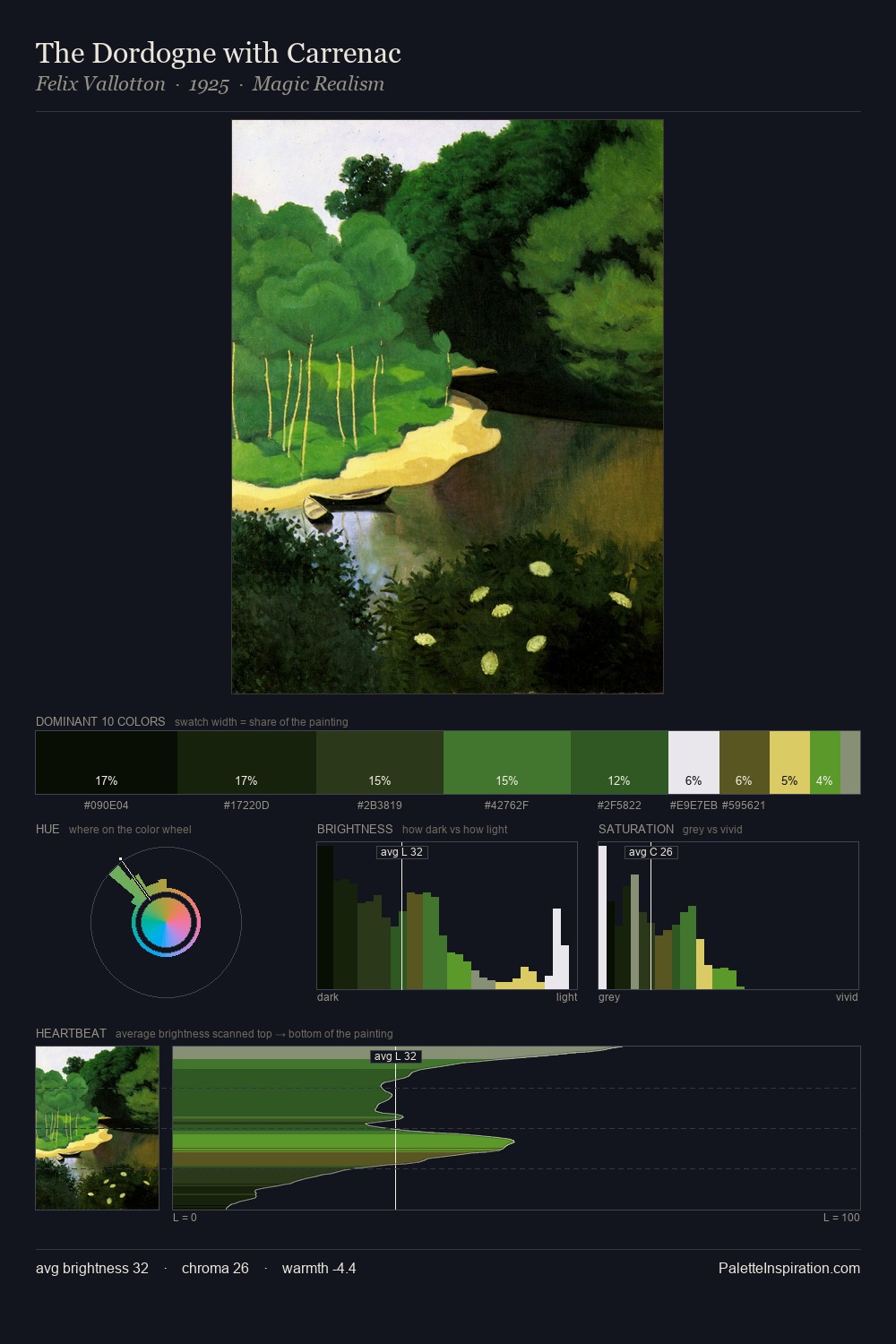This screenshot has height=1344, width=896.
Task: Open PaletteInspiration.com link
Action: point(789,1268)
